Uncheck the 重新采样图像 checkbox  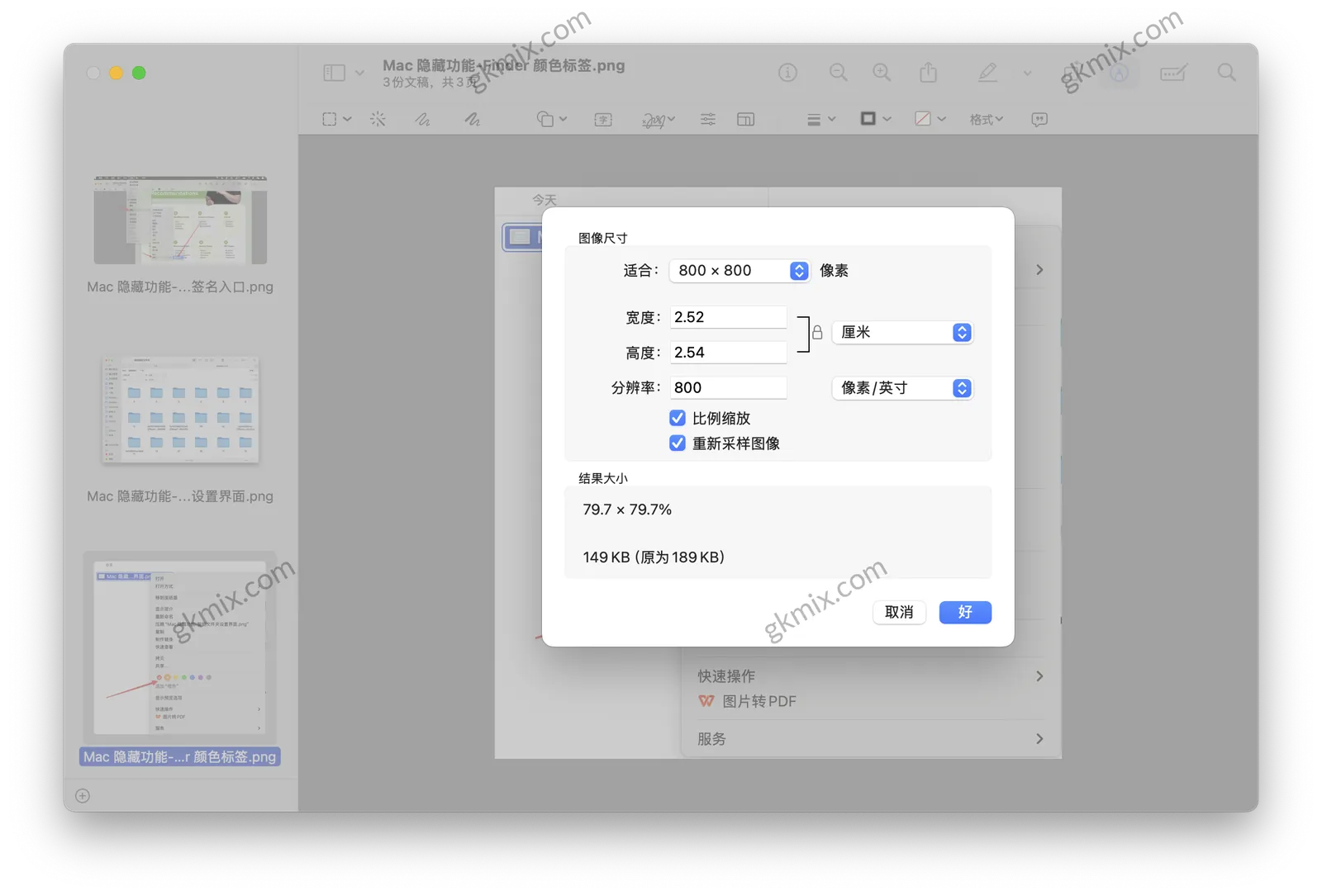pos(678,443)
